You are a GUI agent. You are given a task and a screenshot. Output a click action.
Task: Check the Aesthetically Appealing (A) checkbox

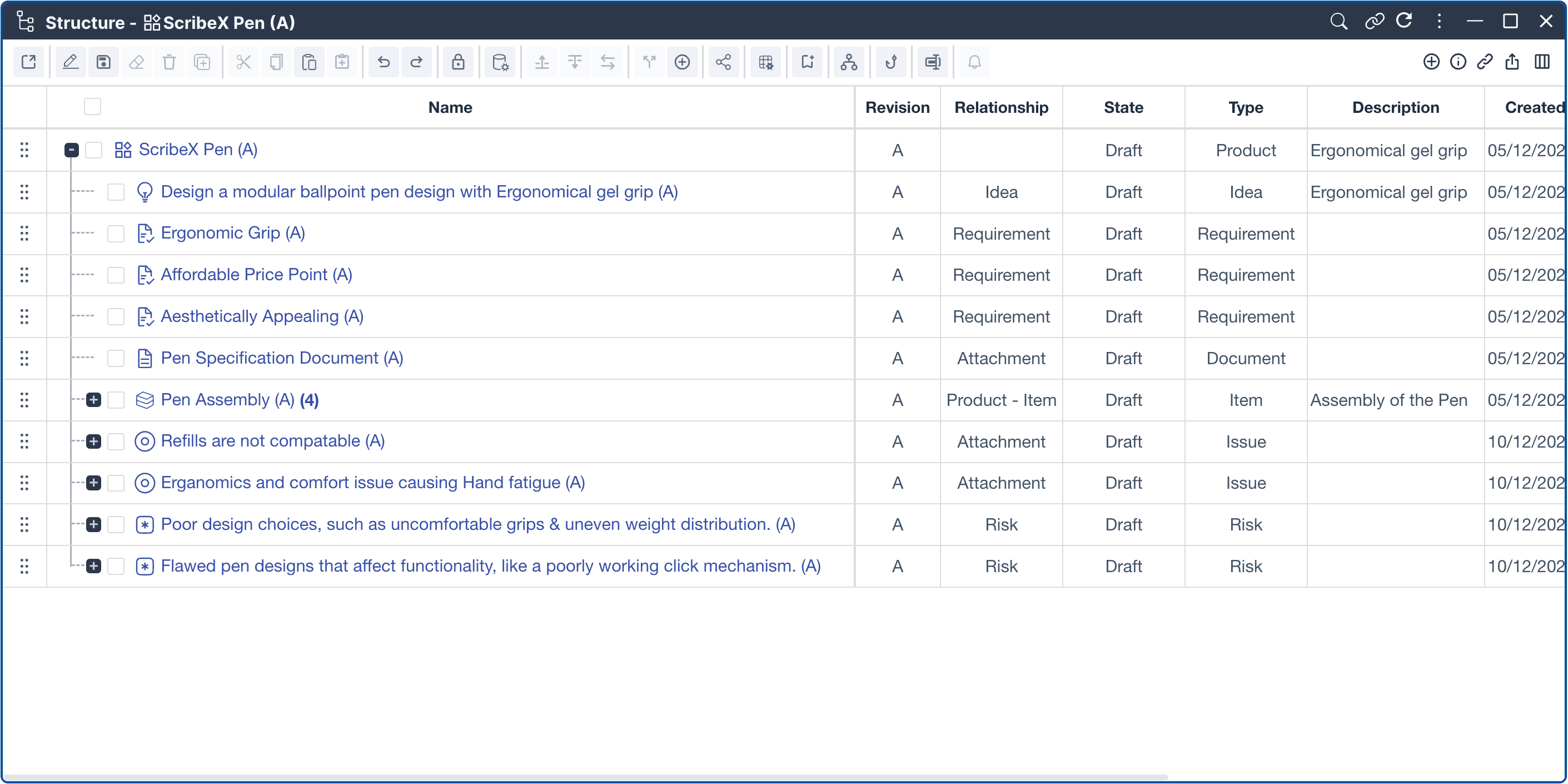tap(116, 316)
